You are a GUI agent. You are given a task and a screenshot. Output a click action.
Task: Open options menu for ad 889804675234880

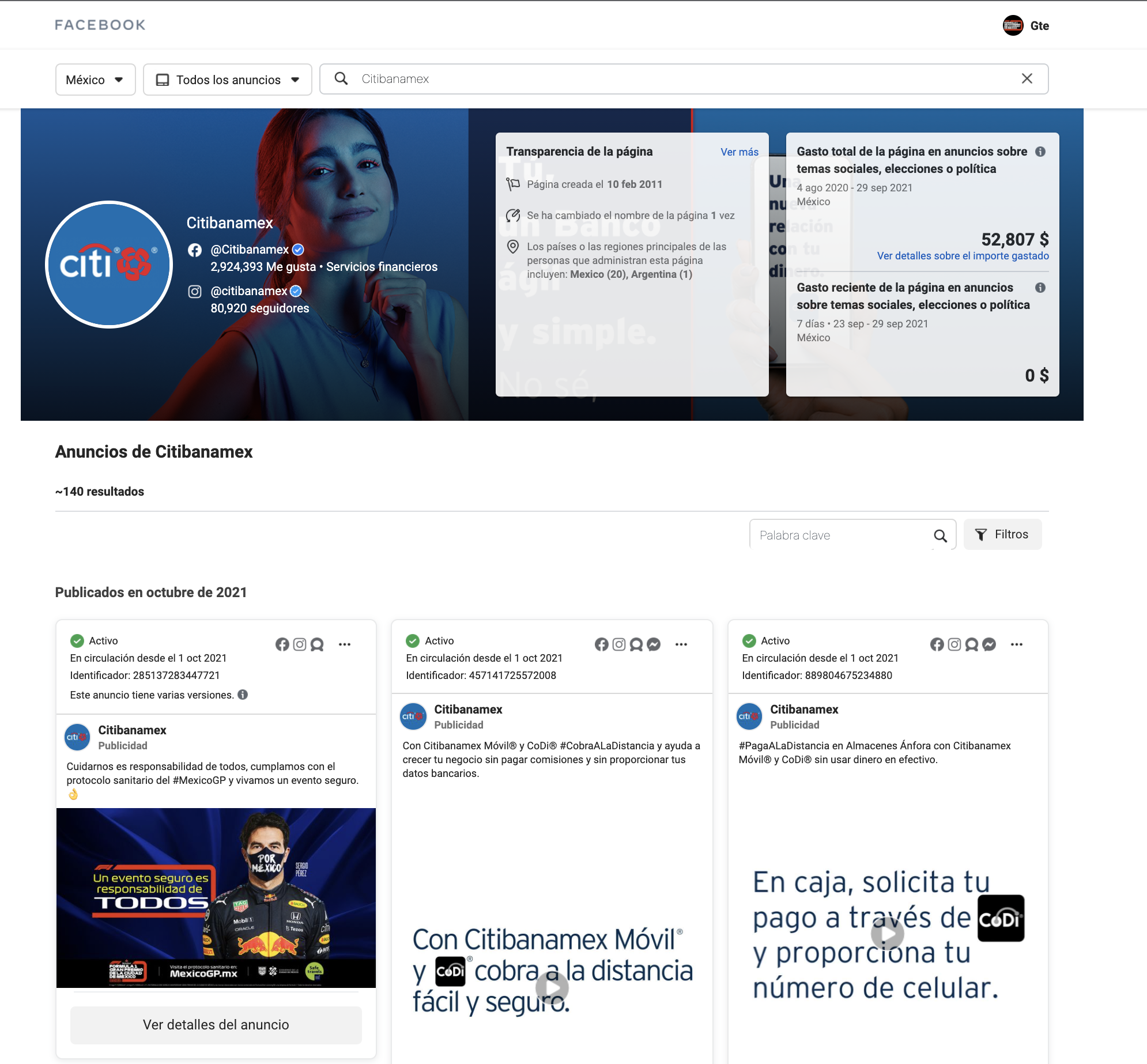[x=1017, y=644]
